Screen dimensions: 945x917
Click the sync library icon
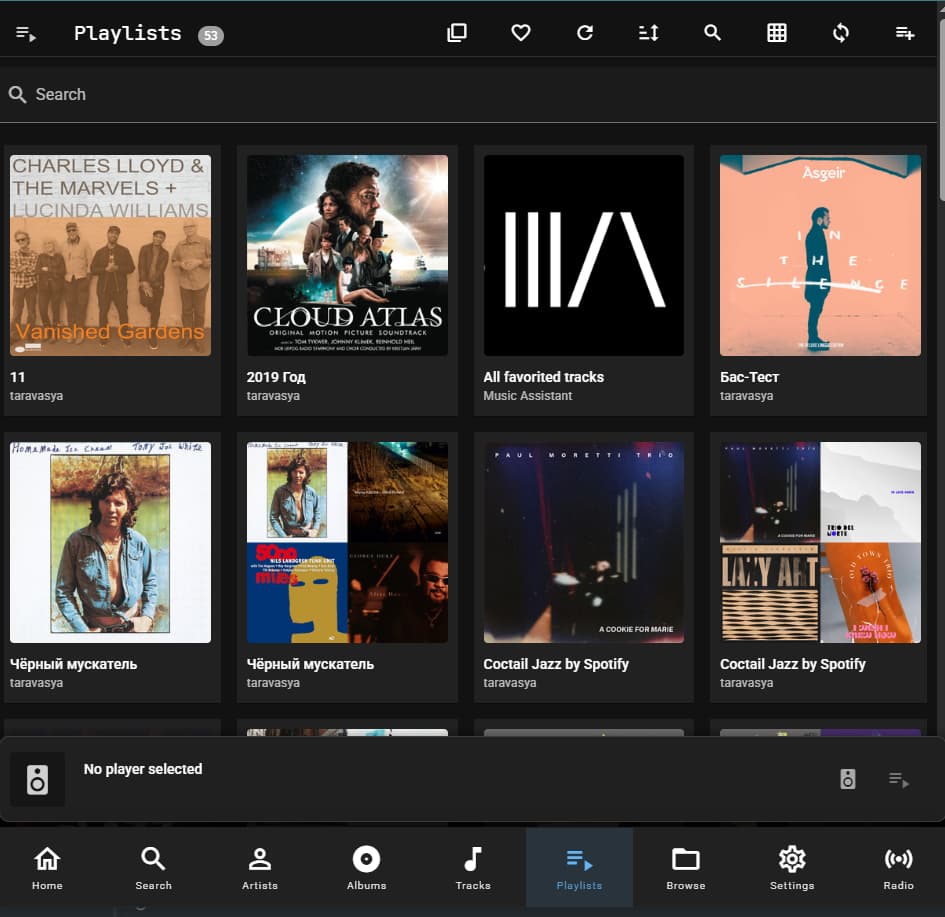[841, 33]
